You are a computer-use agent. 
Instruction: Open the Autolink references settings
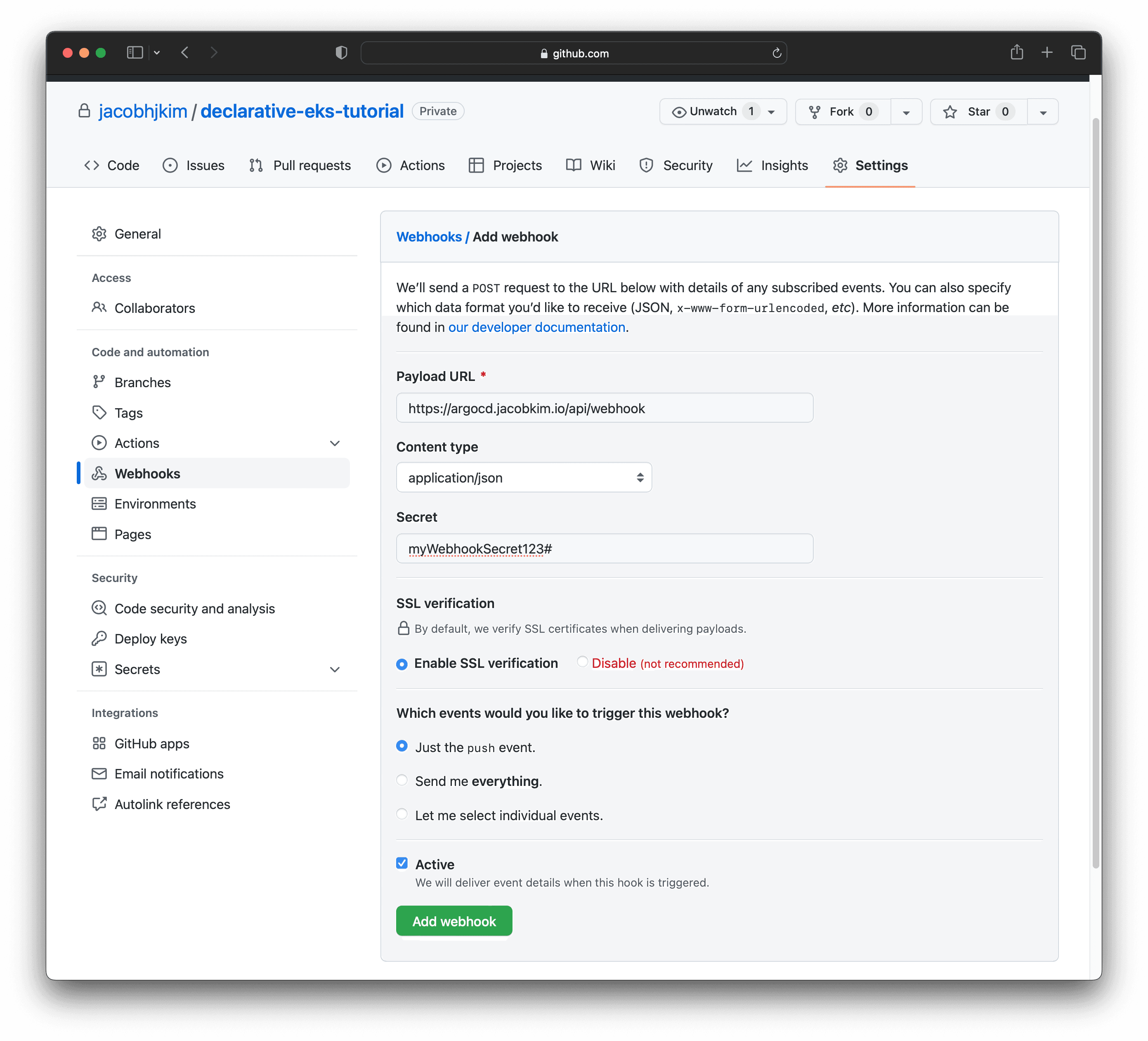[172, 804]
